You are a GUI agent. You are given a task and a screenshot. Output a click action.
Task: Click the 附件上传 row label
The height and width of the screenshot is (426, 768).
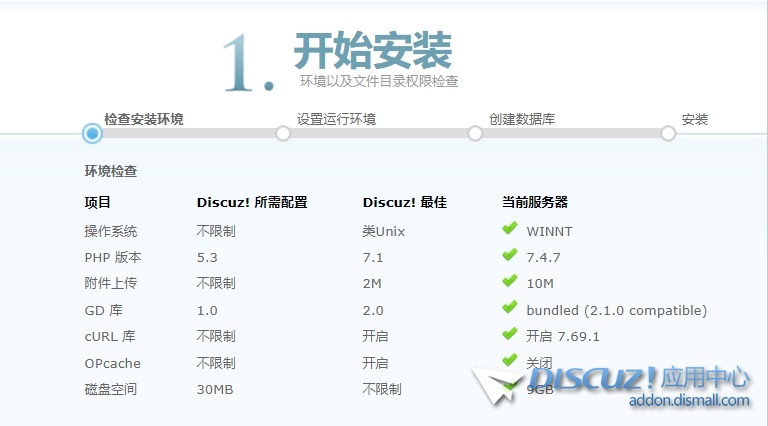(x=111, y=284)
